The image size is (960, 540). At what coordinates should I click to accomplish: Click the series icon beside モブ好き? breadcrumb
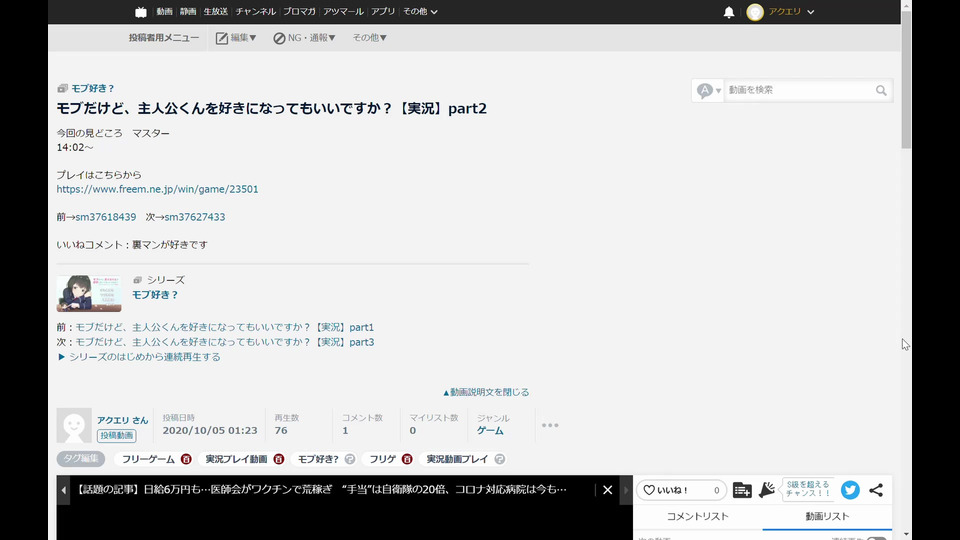point(62,88)
